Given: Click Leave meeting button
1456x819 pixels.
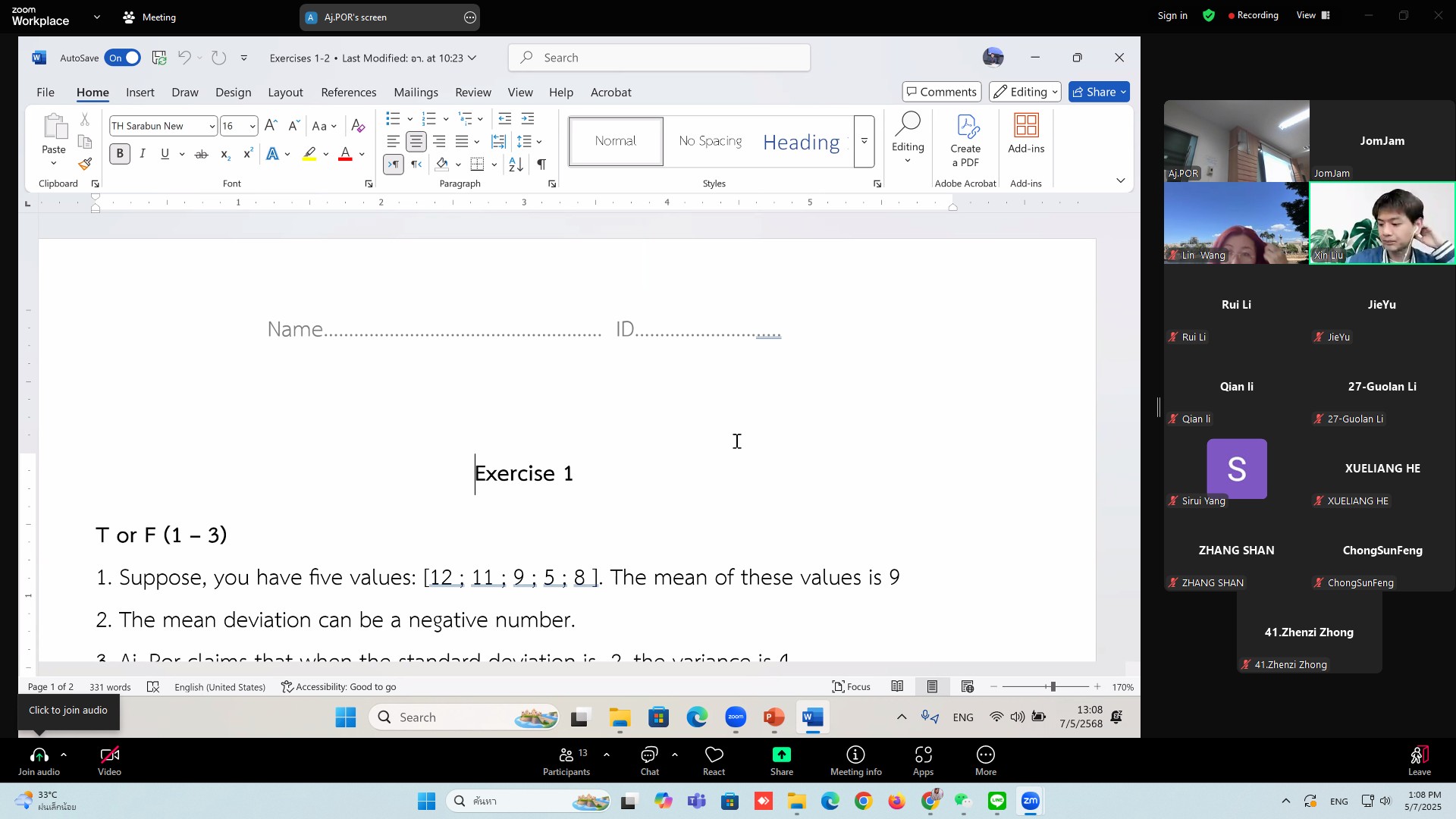Looking at the screenshot, I should tap(1420, 761).
